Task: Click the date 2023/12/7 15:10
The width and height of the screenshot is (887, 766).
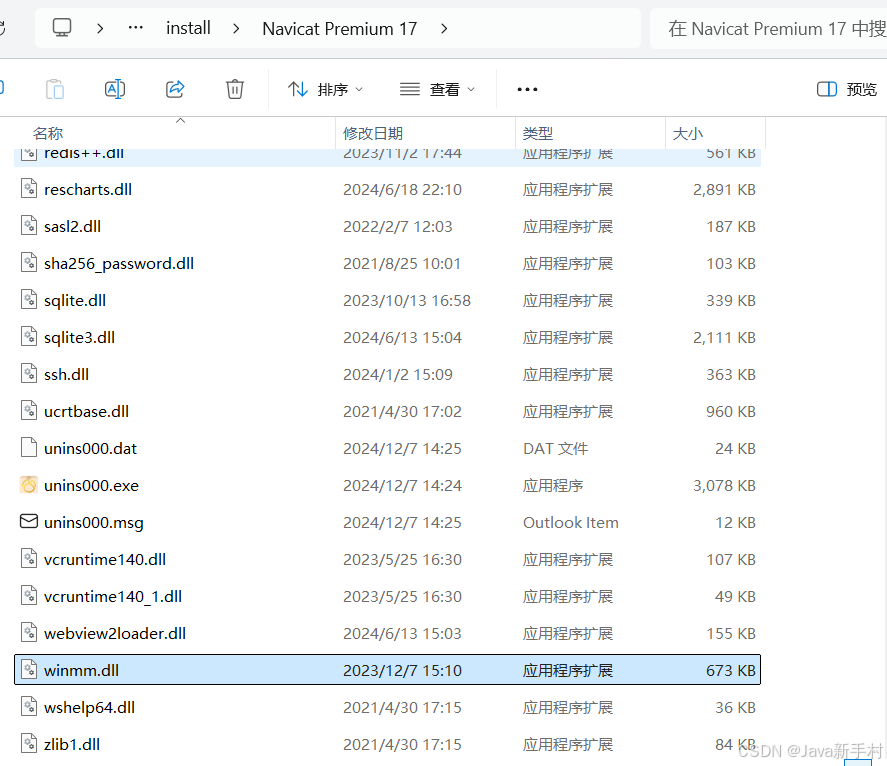Action: (402, 670)
